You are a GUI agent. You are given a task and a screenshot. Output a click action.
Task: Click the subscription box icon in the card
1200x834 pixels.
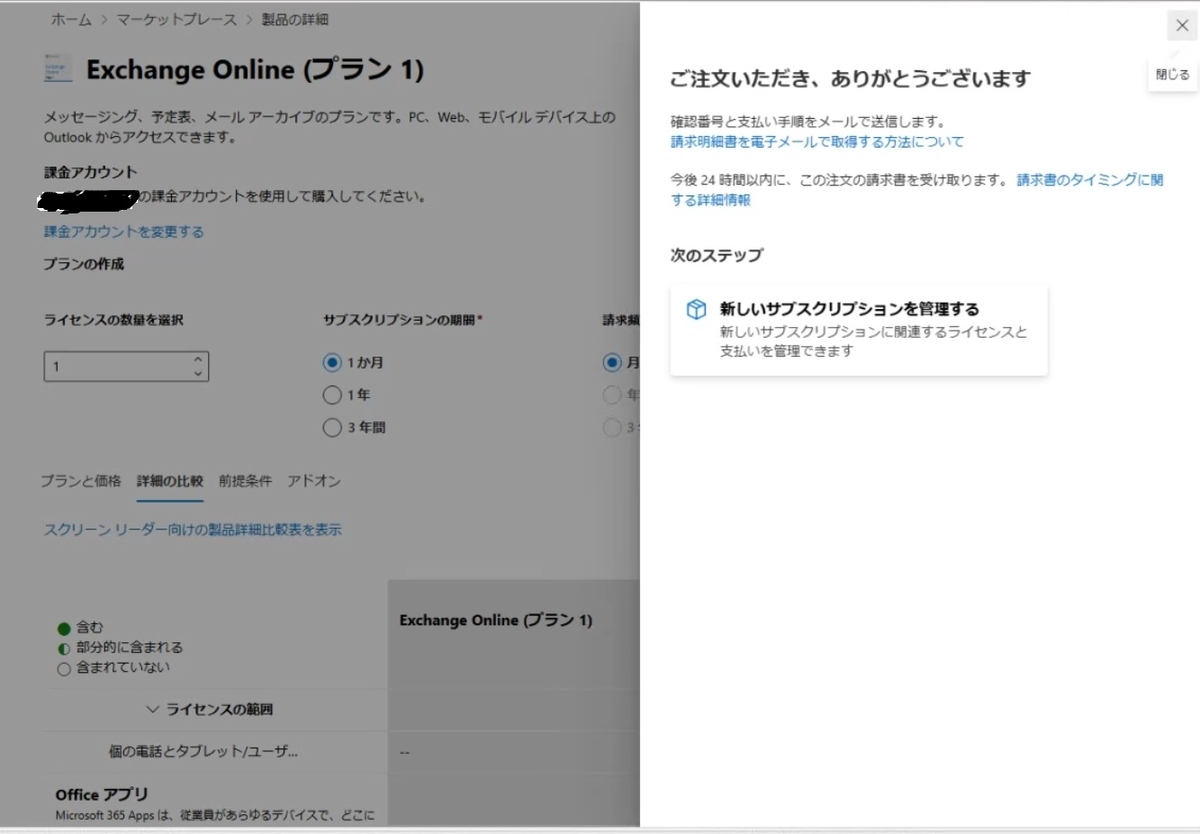tap(696, 309)
